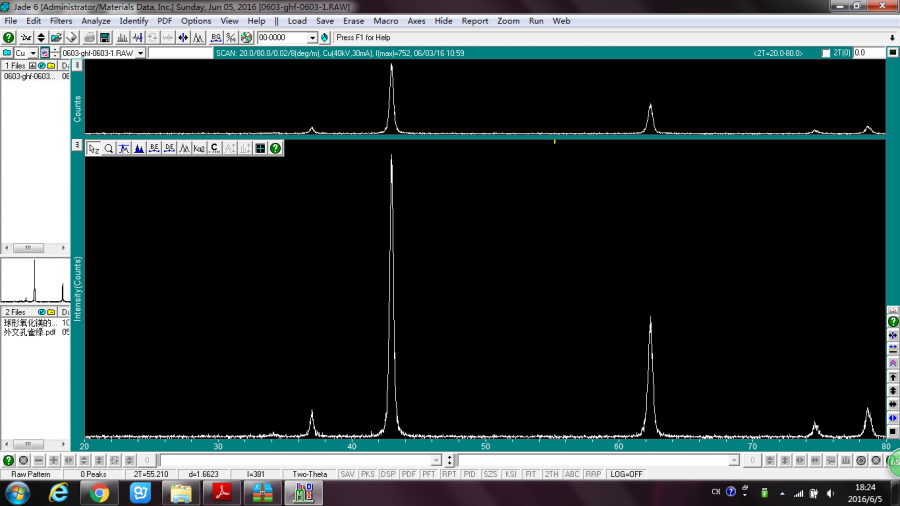Image resolution: width=900 pixels, height=506 pixels.
Task: Click the BG background removal toolbar icon
Action: tap(216, 37)
